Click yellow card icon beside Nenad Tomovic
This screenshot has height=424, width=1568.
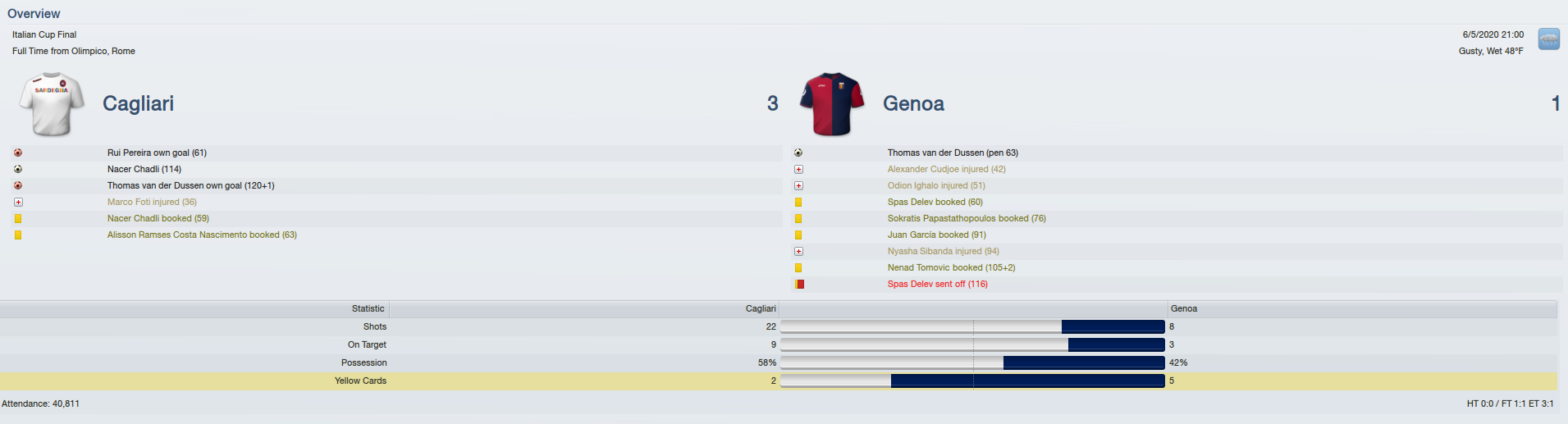798,267
